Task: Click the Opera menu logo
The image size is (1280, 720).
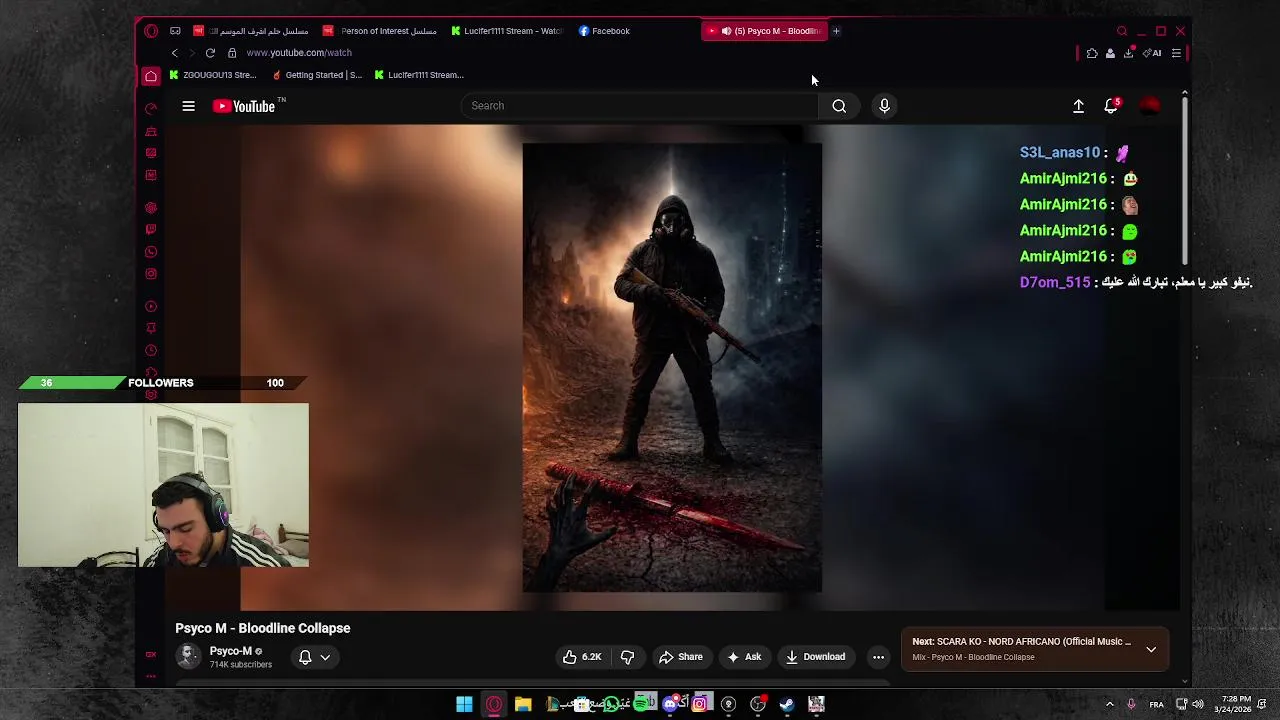Action: tap(151, 31)
